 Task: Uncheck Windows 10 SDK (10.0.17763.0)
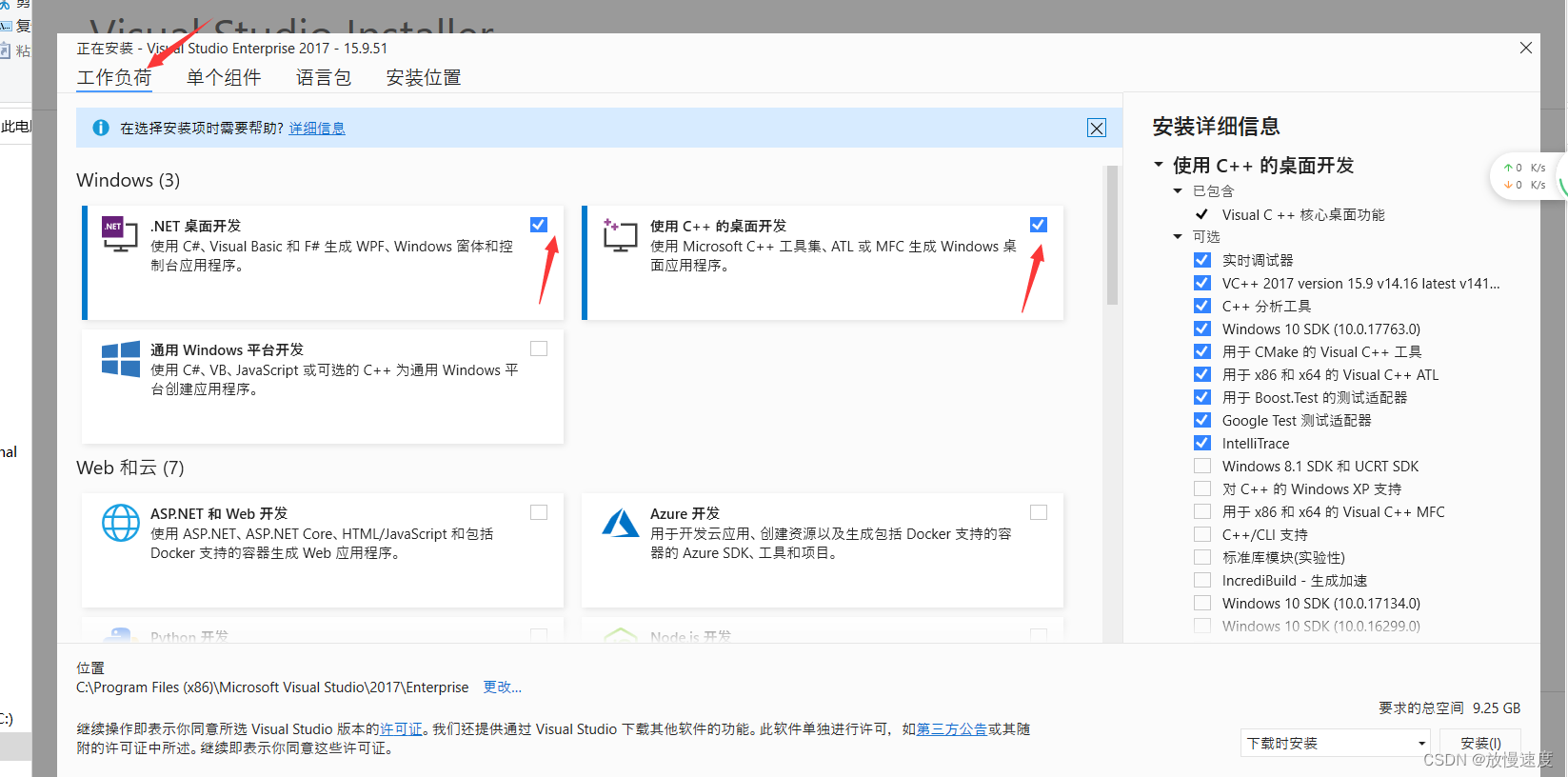[1202, 329]
